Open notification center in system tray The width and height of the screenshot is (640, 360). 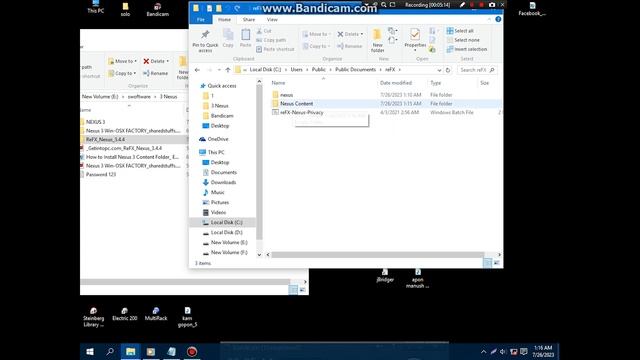point(524,351)
